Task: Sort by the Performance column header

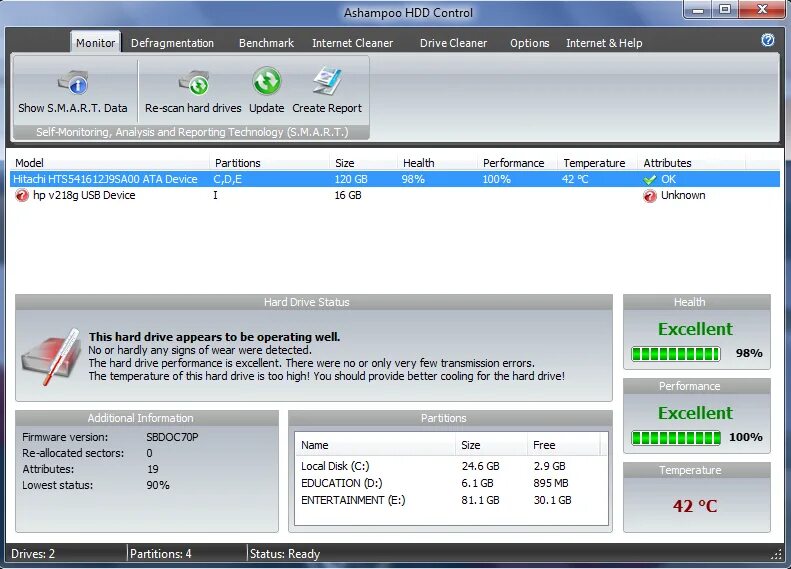Action: pos(517,163)
